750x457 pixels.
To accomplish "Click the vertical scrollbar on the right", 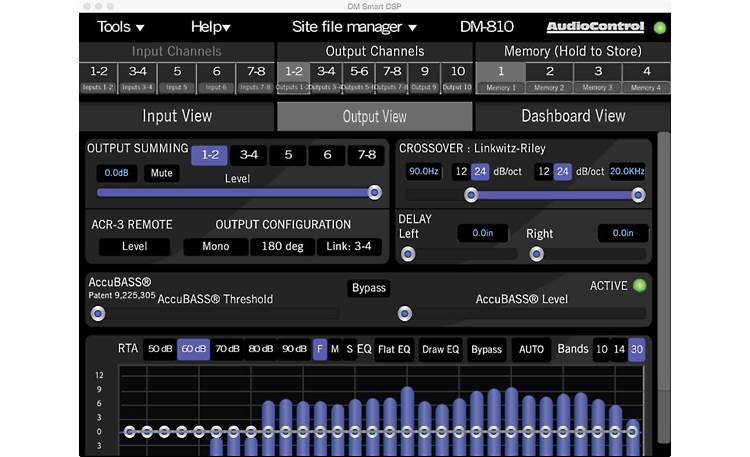I will [663, 287].
